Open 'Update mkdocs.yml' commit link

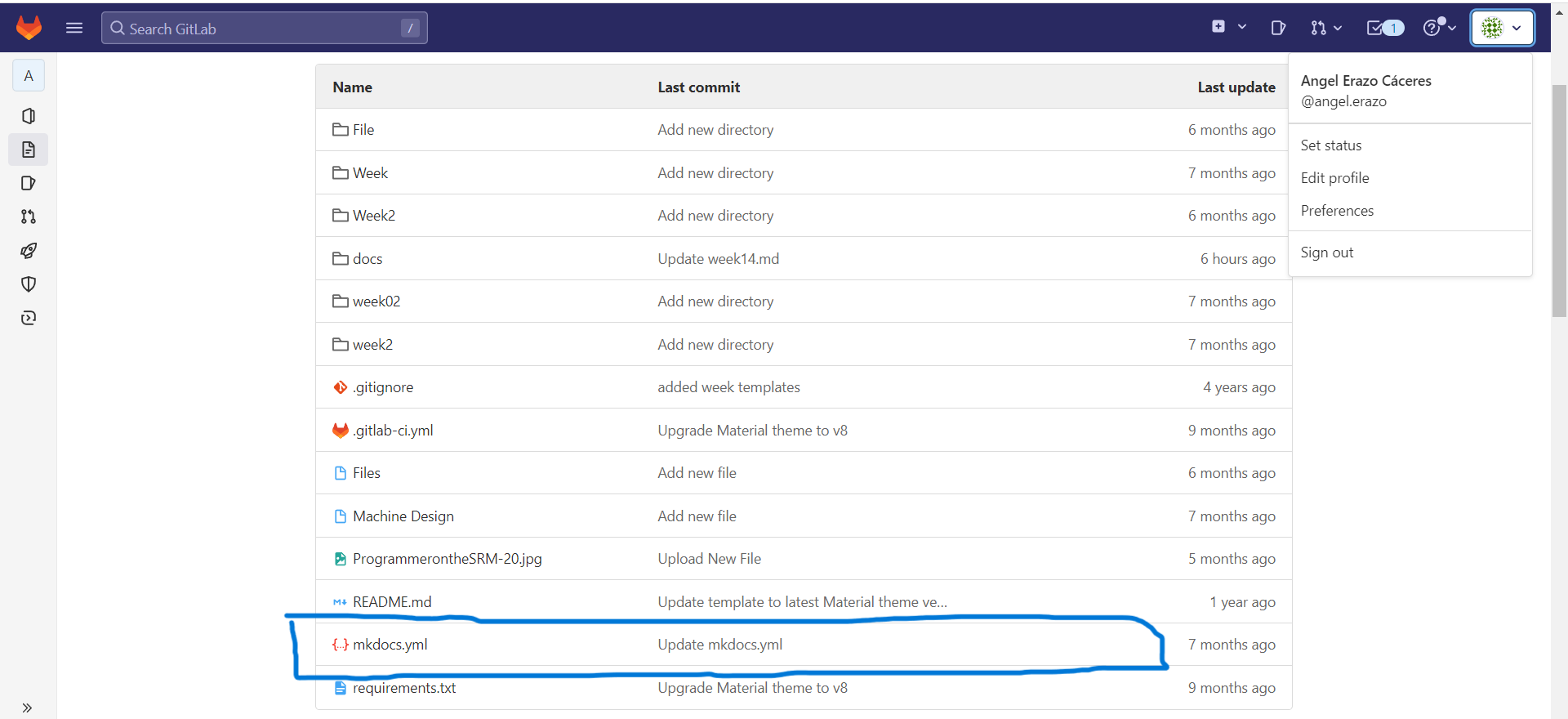[x=720, y=645]
